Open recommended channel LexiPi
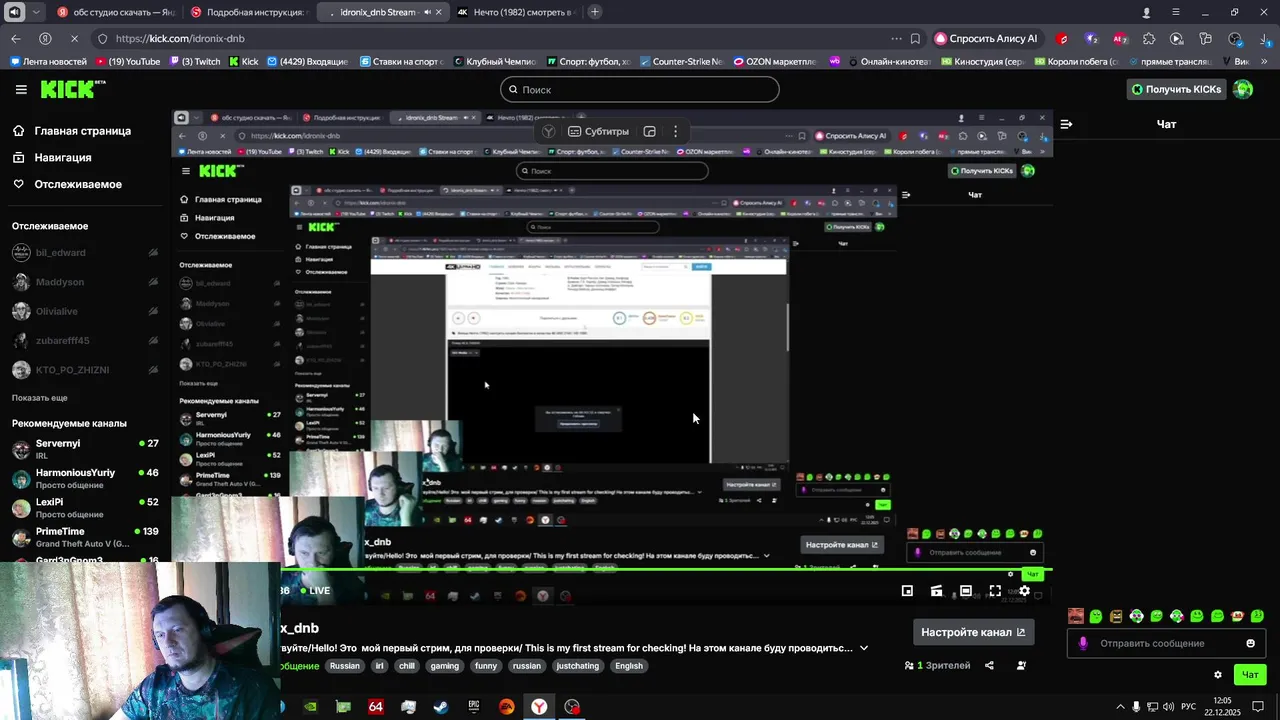The height and width of the screenshot is (720, 1280). pos(85,508)
